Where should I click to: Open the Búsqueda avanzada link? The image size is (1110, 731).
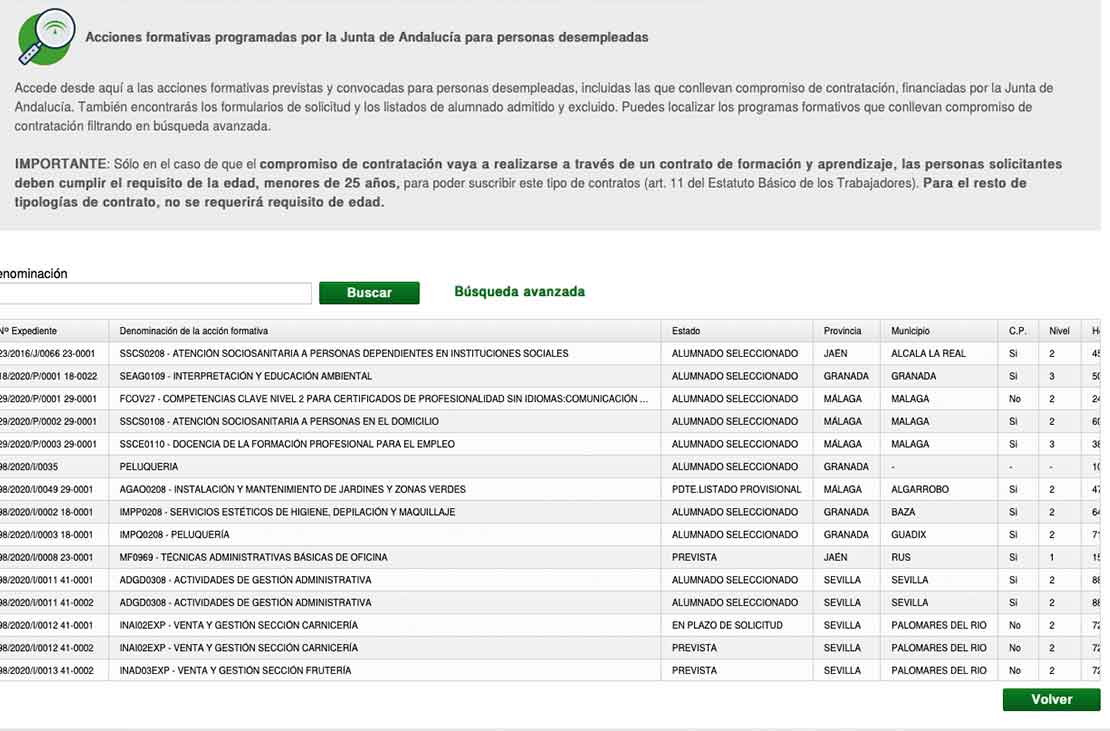point(520,292)
